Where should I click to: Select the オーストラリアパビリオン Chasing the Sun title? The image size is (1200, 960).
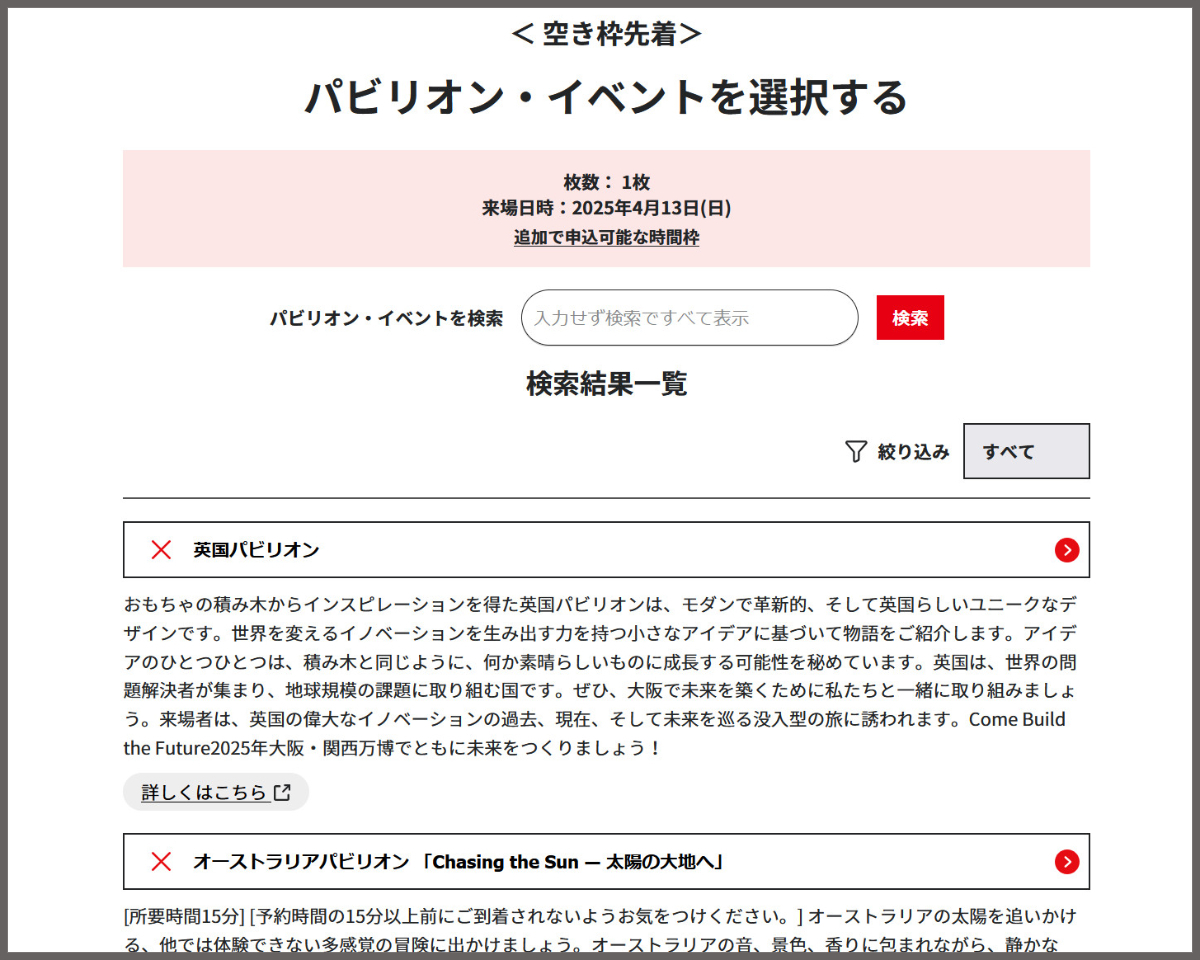click(458, 862)
